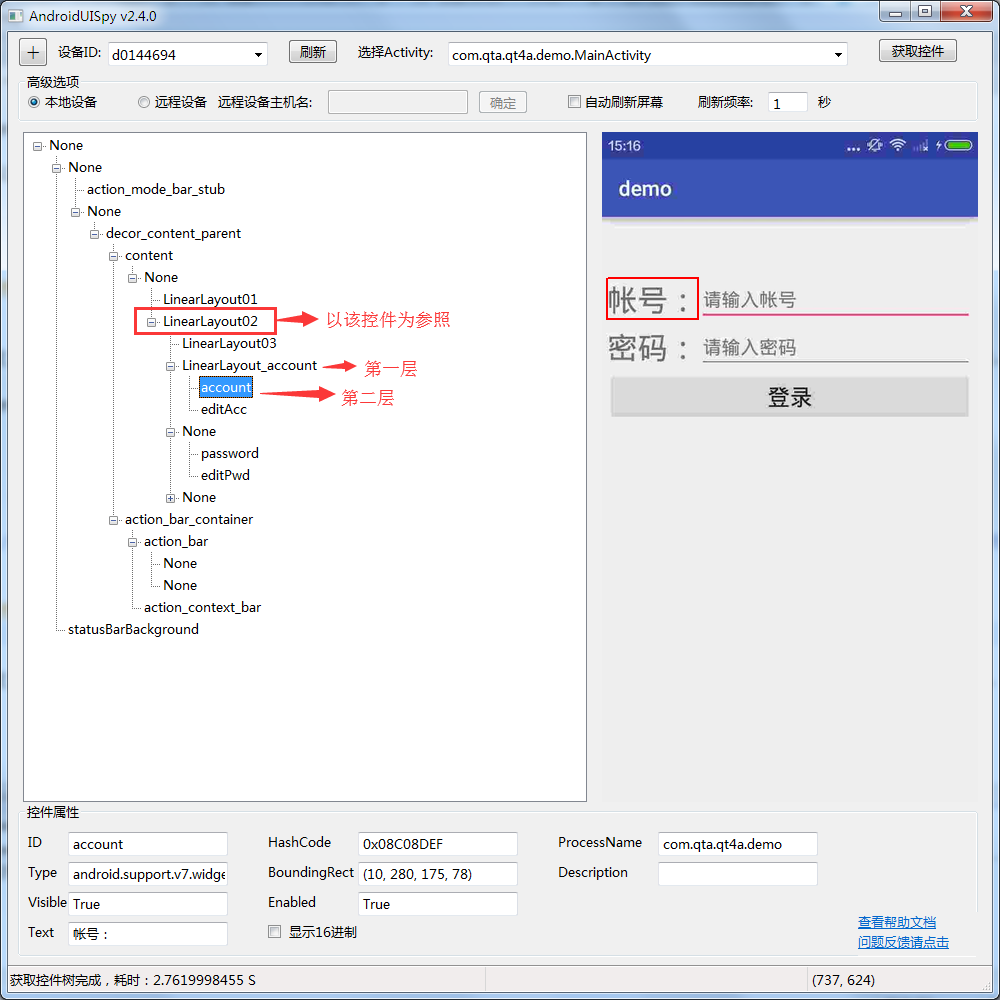Select the editPwd tree item
The height and width of the screenshot is (1000, 1000).
point(225,475)
